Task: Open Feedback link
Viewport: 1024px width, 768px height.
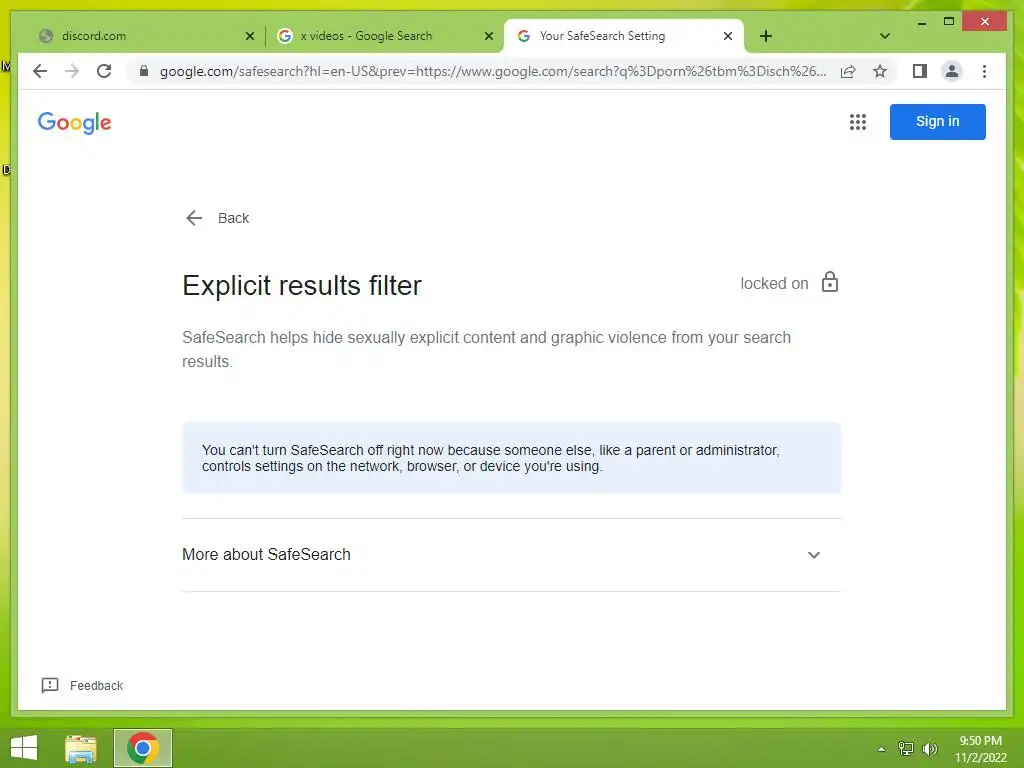Action: pos(82,685)
